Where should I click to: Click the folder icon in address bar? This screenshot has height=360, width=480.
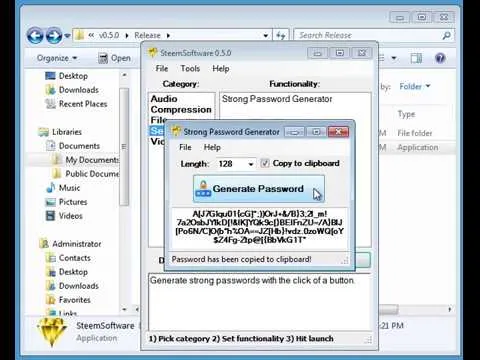79,35
